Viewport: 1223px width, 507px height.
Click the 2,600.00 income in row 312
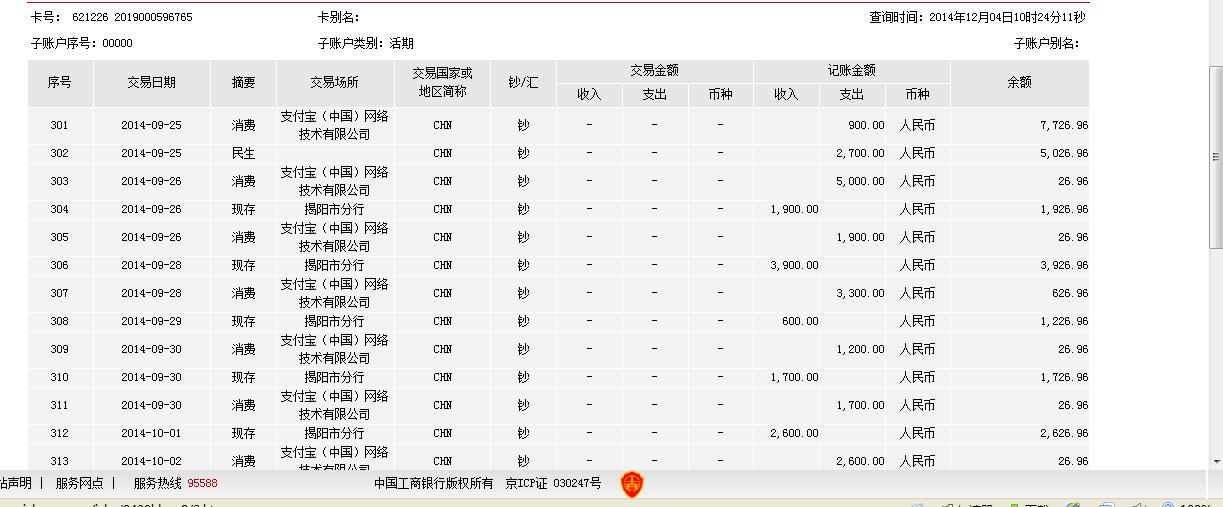point(795,434)
